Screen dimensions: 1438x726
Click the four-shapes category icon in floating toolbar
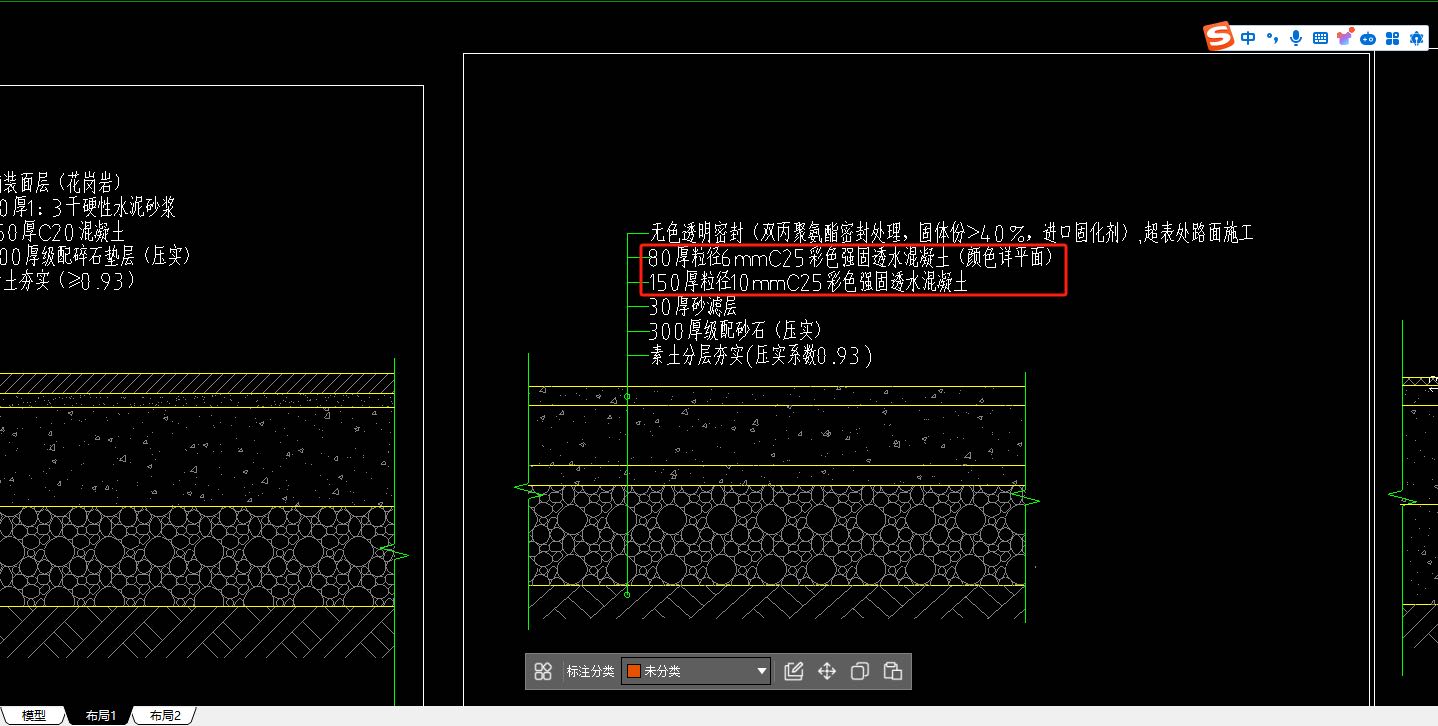tap(543, 671)
